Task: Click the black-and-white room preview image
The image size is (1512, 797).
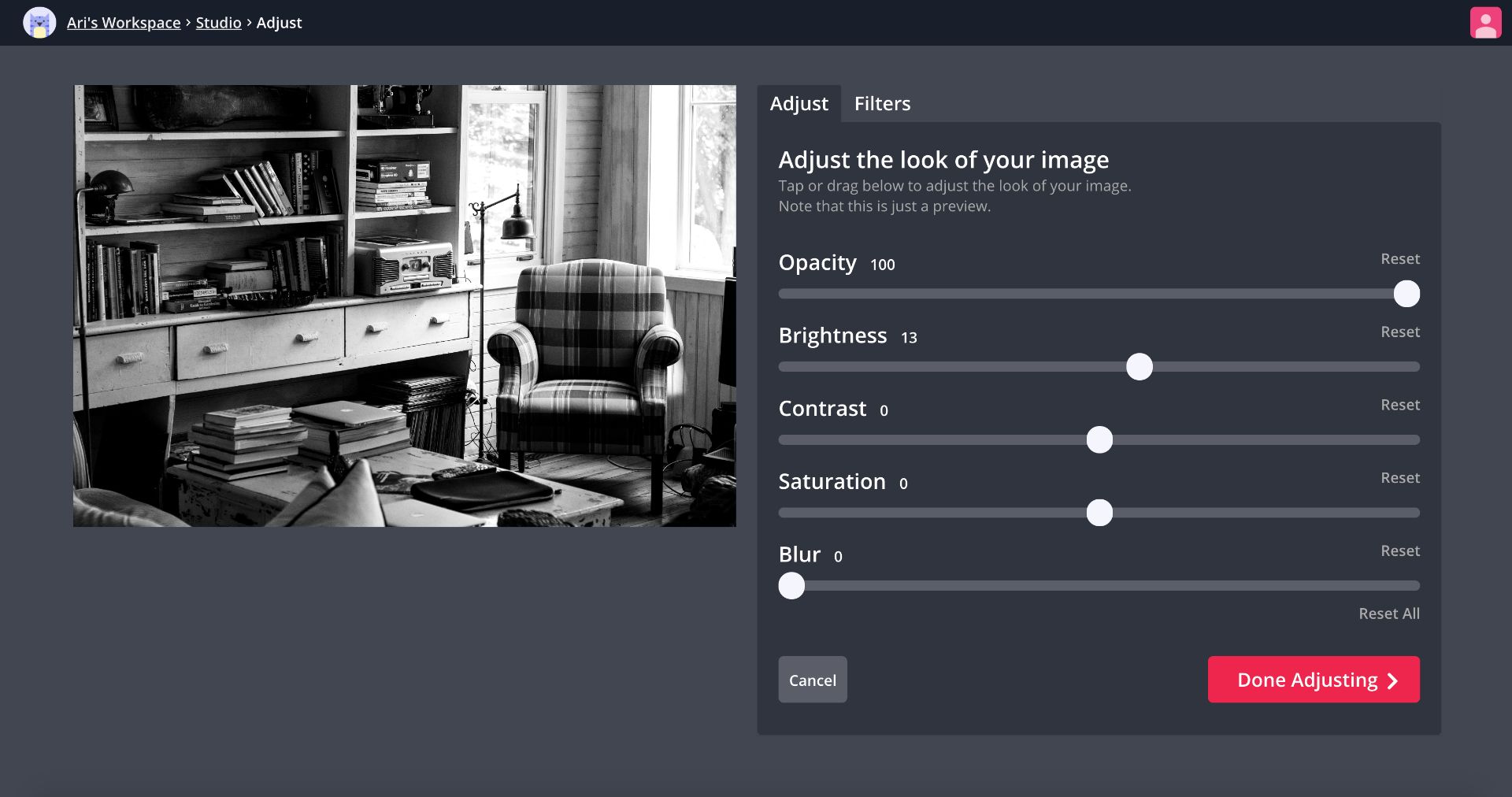Action: tap(405, 306)
